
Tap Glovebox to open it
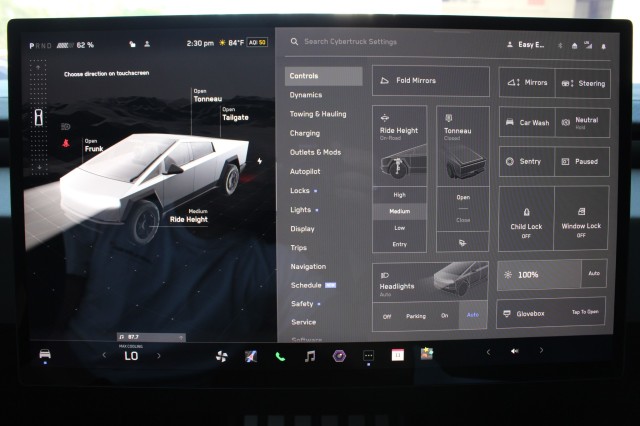coord(551,312)
